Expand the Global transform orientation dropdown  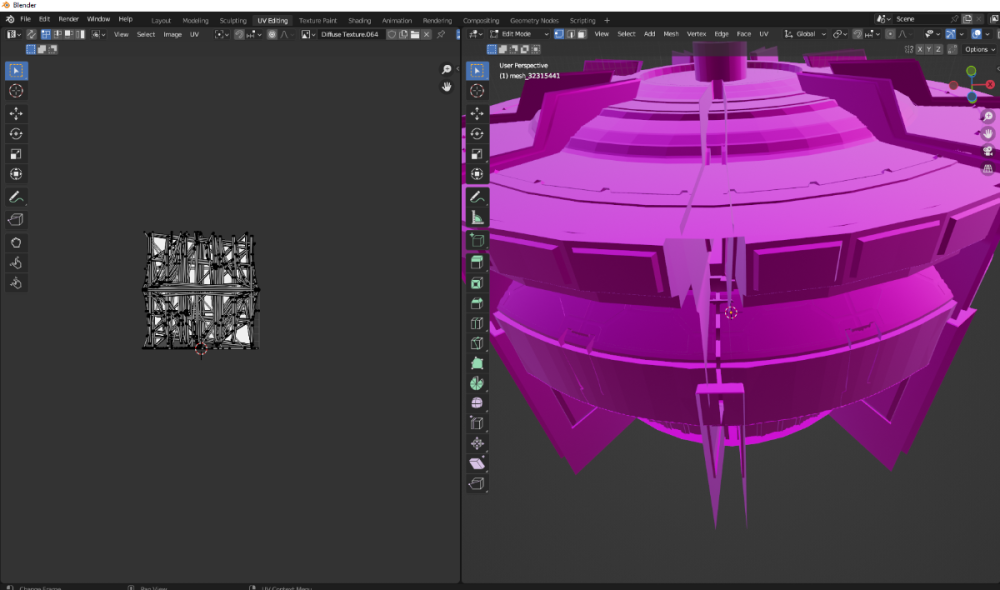(x=805, y=34)
